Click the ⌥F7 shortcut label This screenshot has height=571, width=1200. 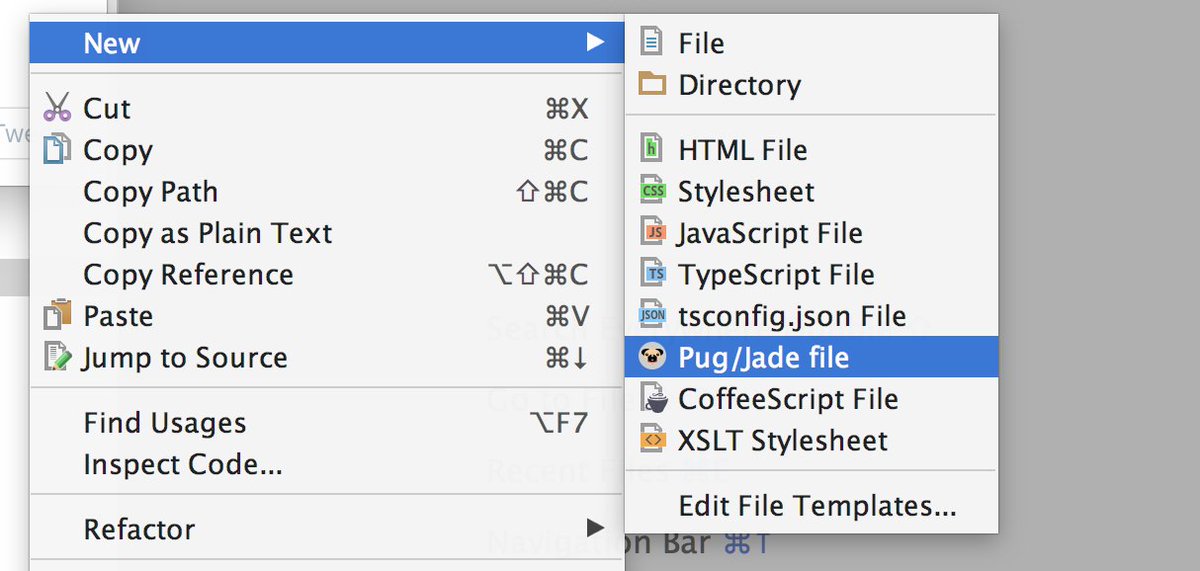558,423
